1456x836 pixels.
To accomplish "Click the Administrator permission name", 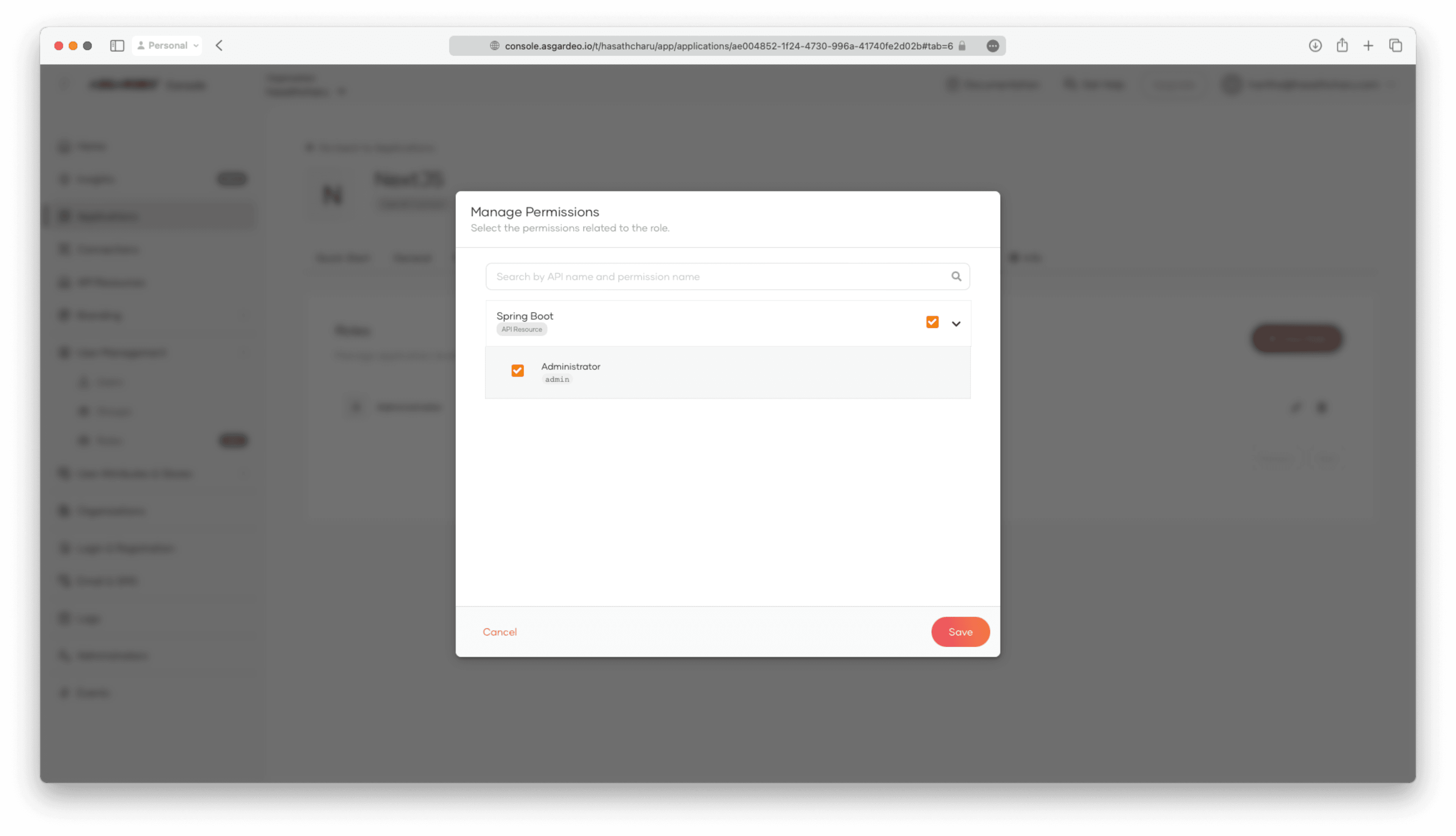I will pyautogui.click(x=571, y=366).
